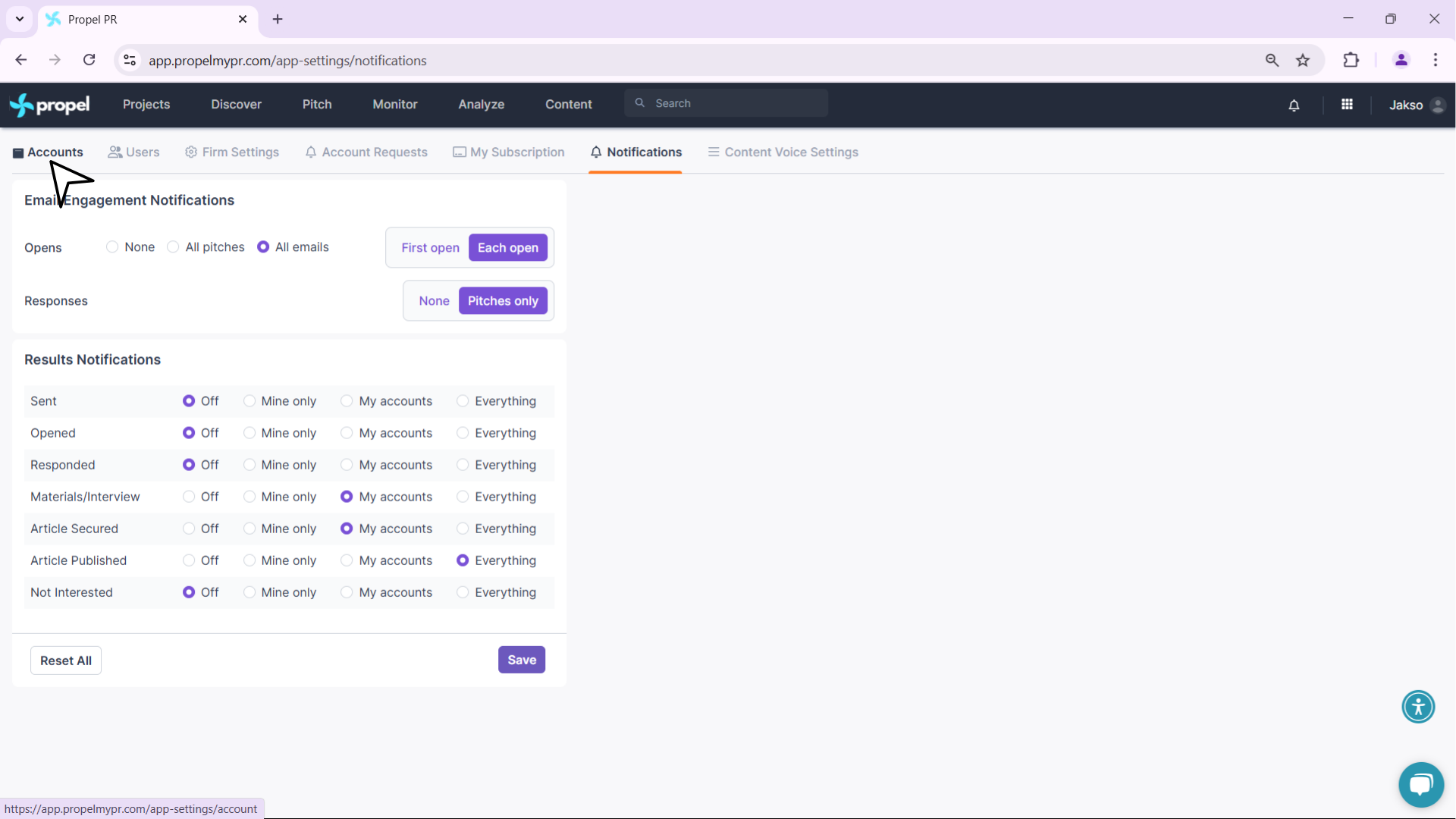This screenshot has height=819, width=1456.
Task: Open the notifications bell in header
Action: click(1294, 105)
